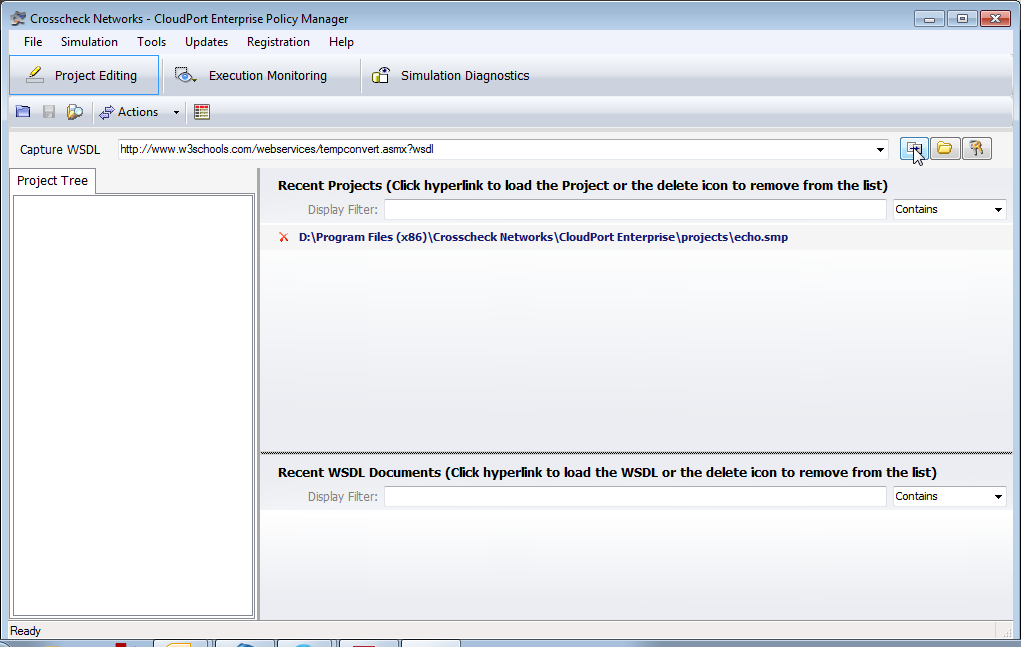Open the Updates menu
Image resolution: width=1021 pixels, height=647 pixels.
tap(206, 42)
